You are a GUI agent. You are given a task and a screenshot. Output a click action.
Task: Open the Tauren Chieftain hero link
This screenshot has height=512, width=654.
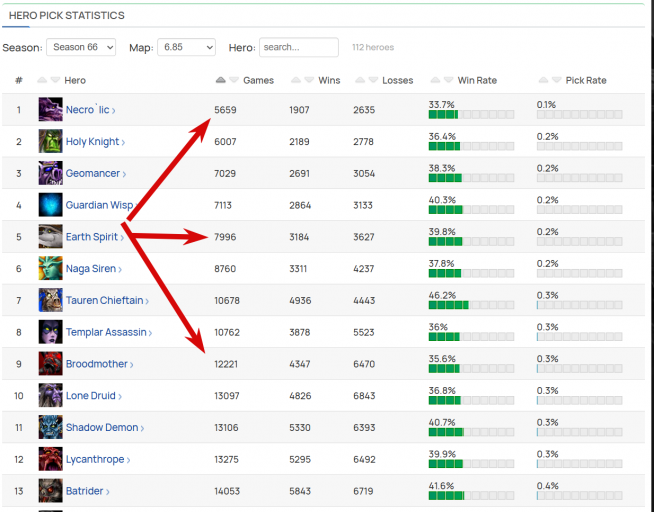pyautogui.click(x=107, y=300)
